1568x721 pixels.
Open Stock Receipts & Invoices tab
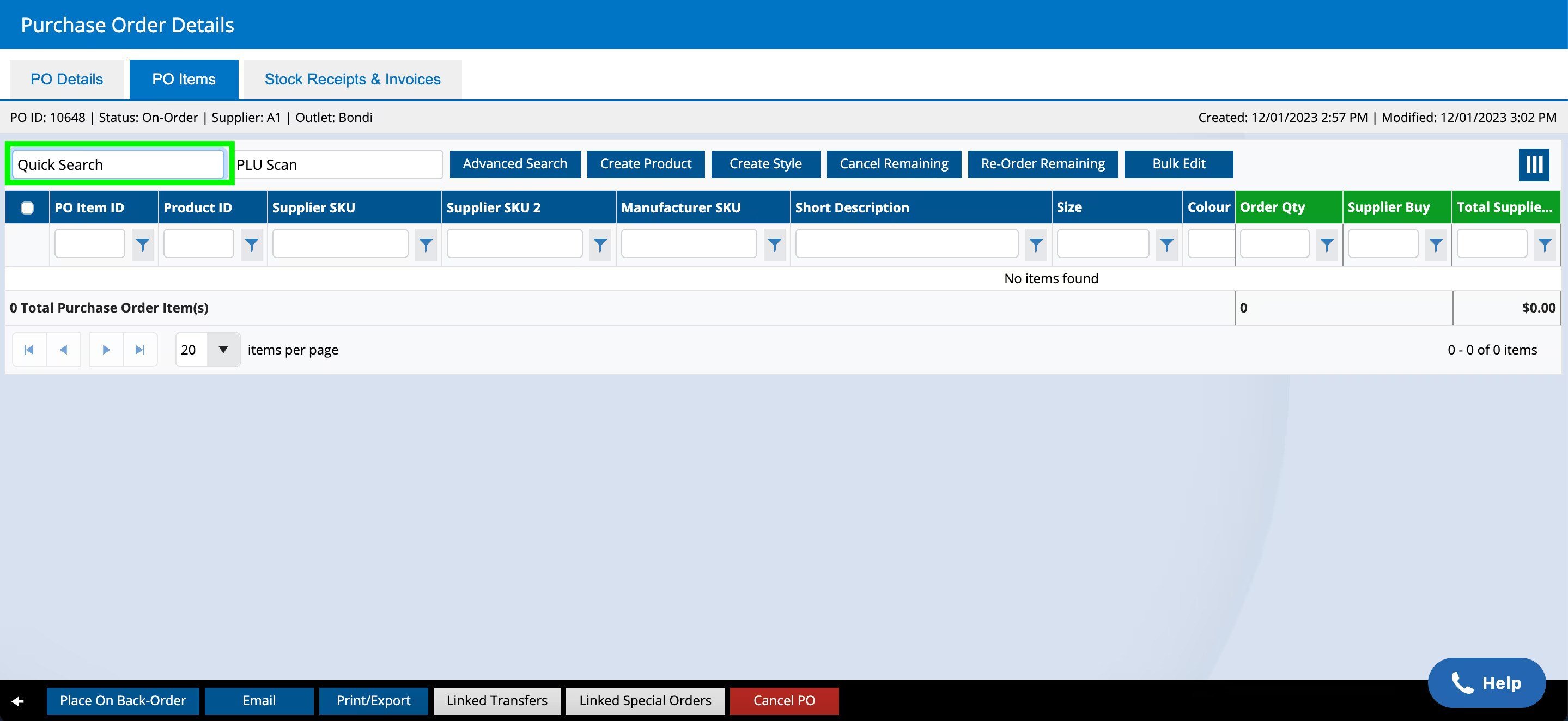[353, 79]
